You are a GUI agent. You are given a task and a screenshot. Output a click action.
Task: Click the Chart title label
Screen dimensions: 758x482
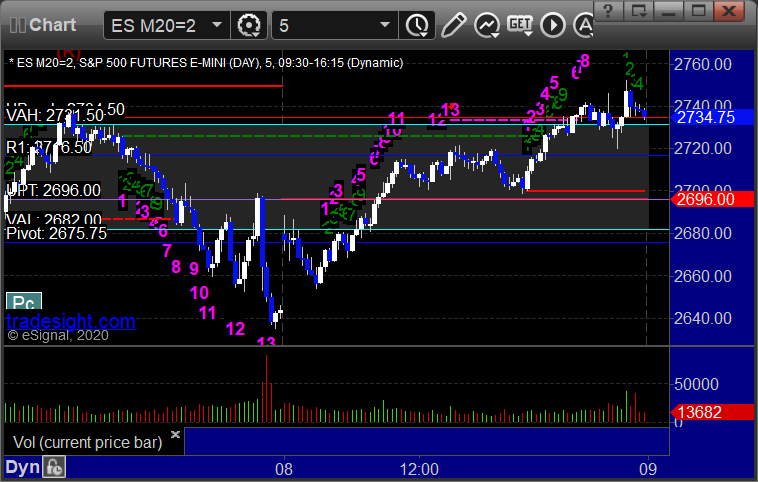tap(52, 25)
